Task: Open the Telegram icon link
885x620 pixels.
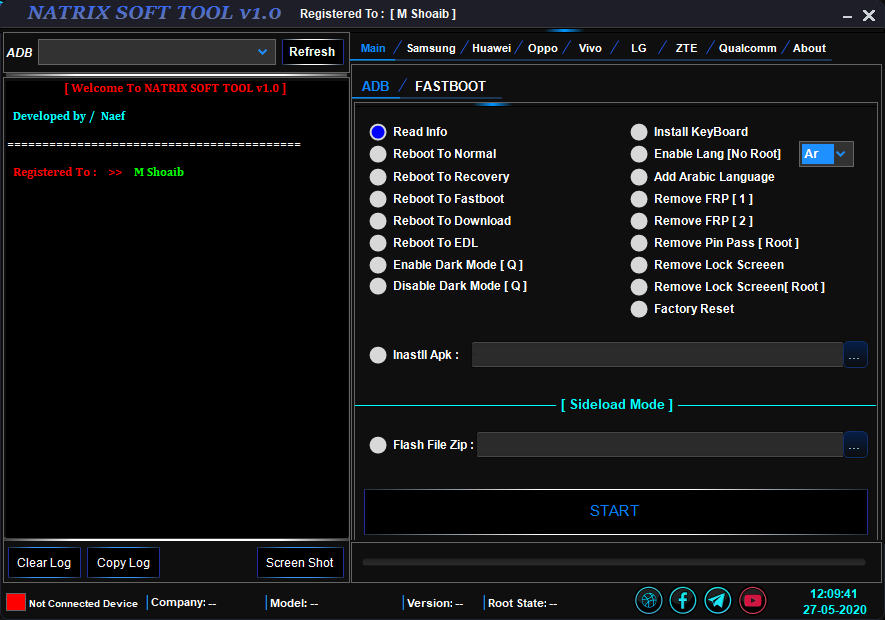Action: [x=718, y=600]
